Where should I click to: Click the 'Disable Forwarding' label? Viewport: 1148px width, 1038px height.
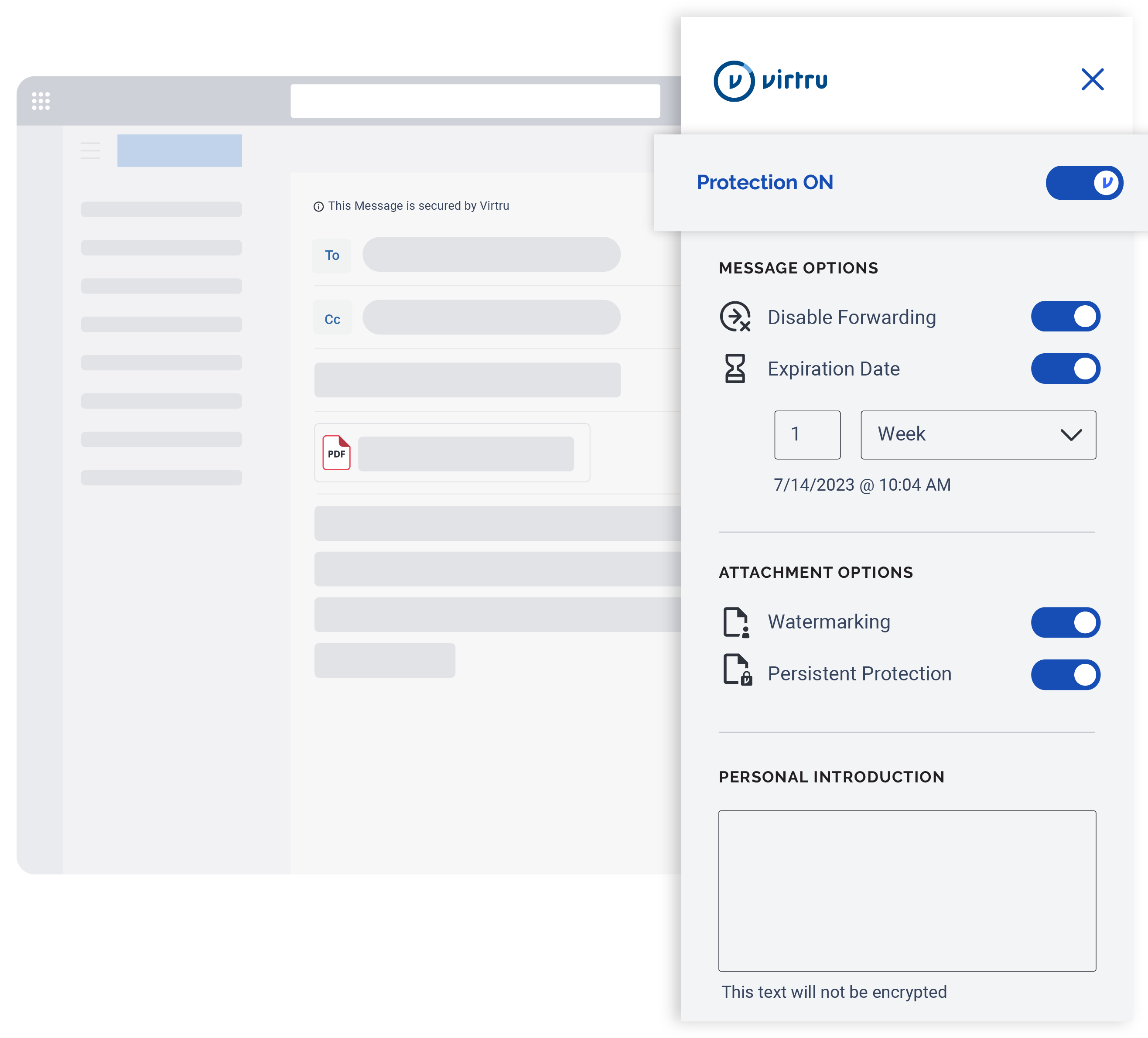[x=851, y=318]
